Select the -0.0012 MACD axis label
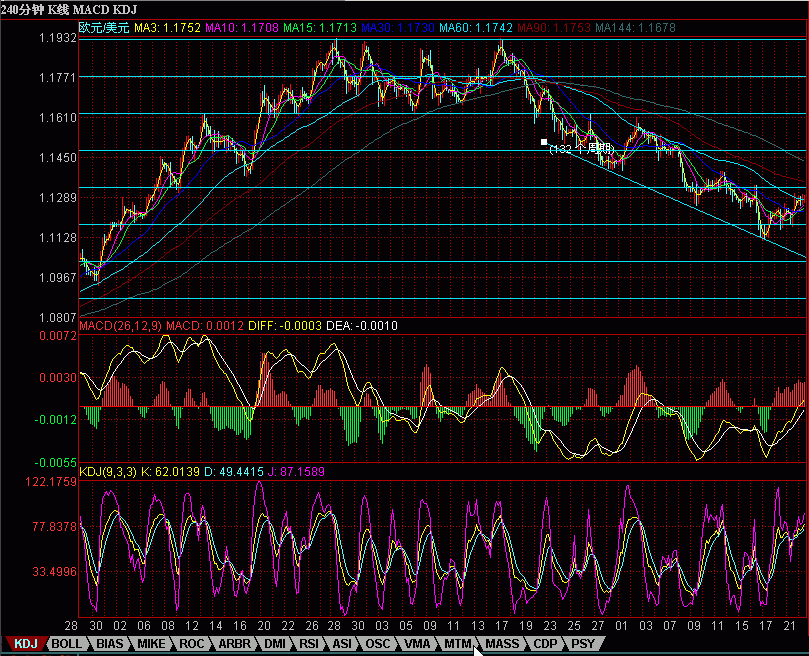The height and width of the screenshot is (656, 809). [x=56, y=420]
